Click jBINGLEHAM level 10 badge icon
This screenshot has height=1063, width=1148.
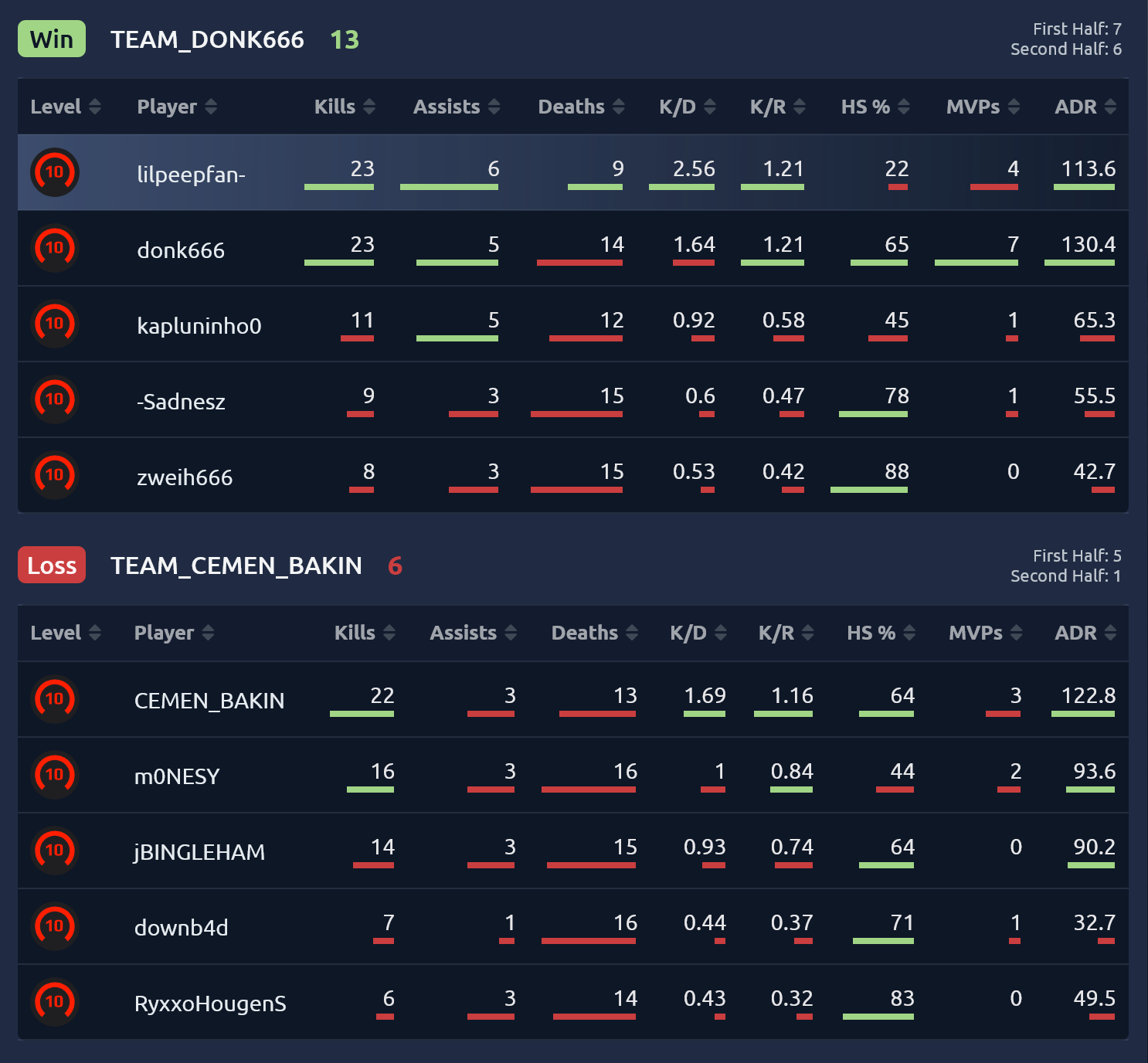55,851
